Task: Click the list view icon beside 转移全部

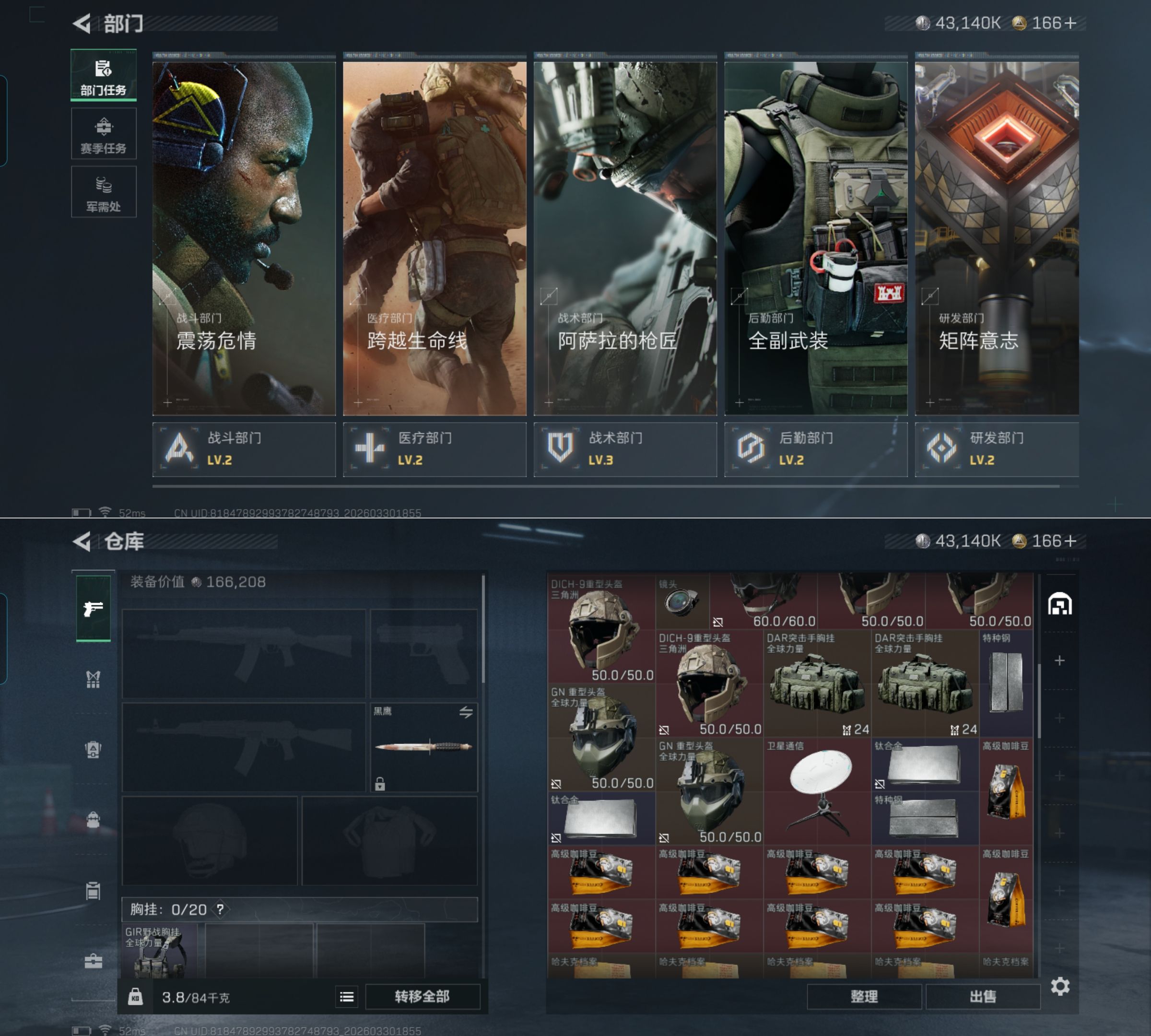Action: [x=347, y=996]
